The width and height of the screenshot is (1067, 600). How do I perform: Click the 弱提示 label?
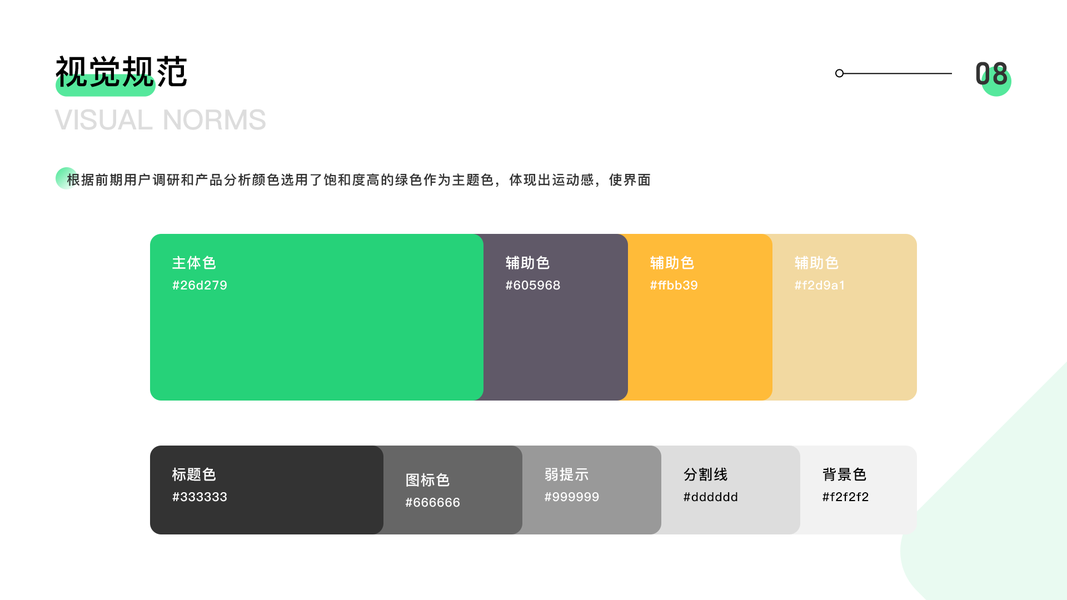[x=566, y=474]
